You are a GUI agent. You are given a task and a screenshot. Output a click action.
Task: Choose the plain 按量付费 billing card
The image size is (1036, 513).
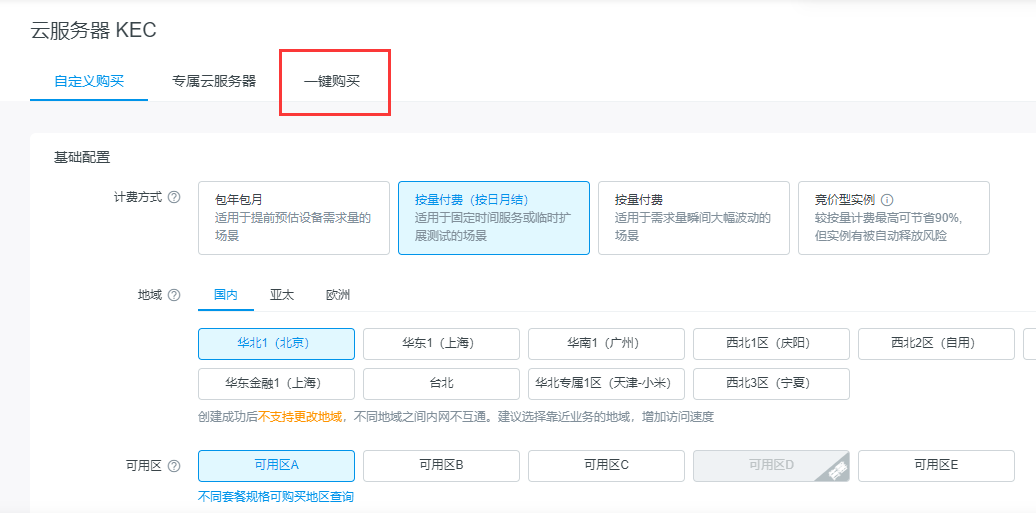tap(694, 218)
